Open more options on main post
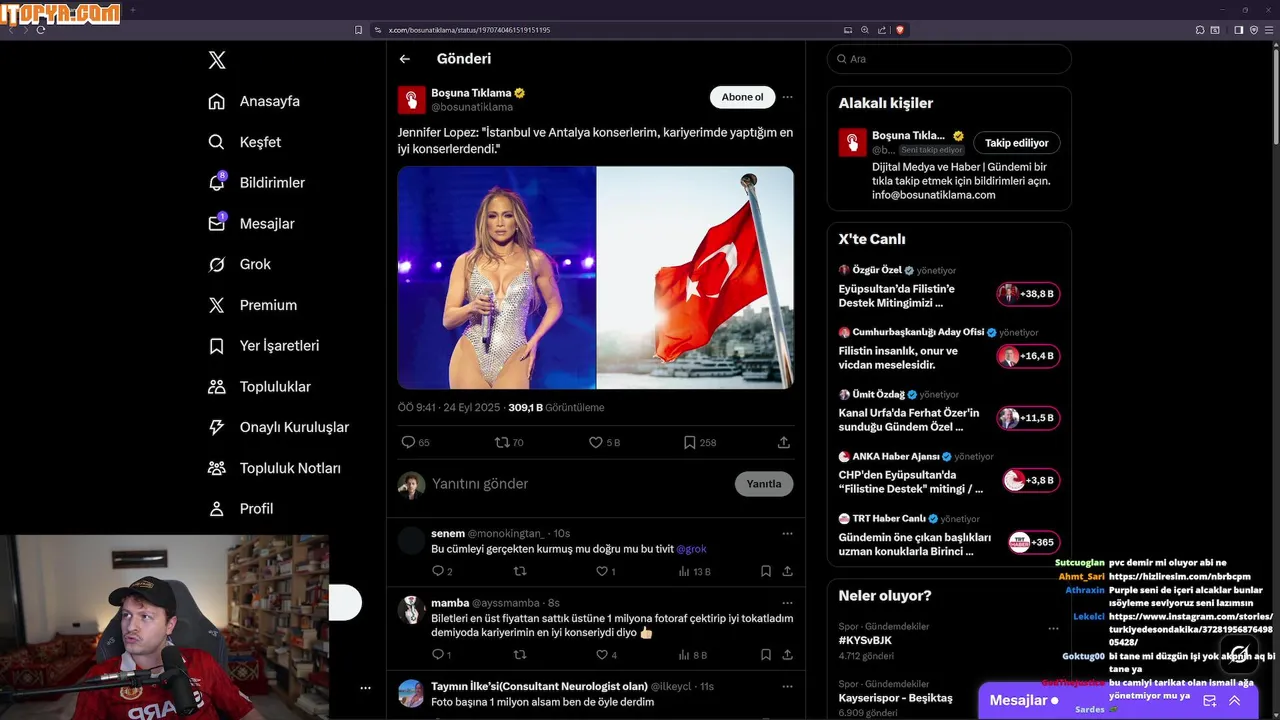 (788, 97)
